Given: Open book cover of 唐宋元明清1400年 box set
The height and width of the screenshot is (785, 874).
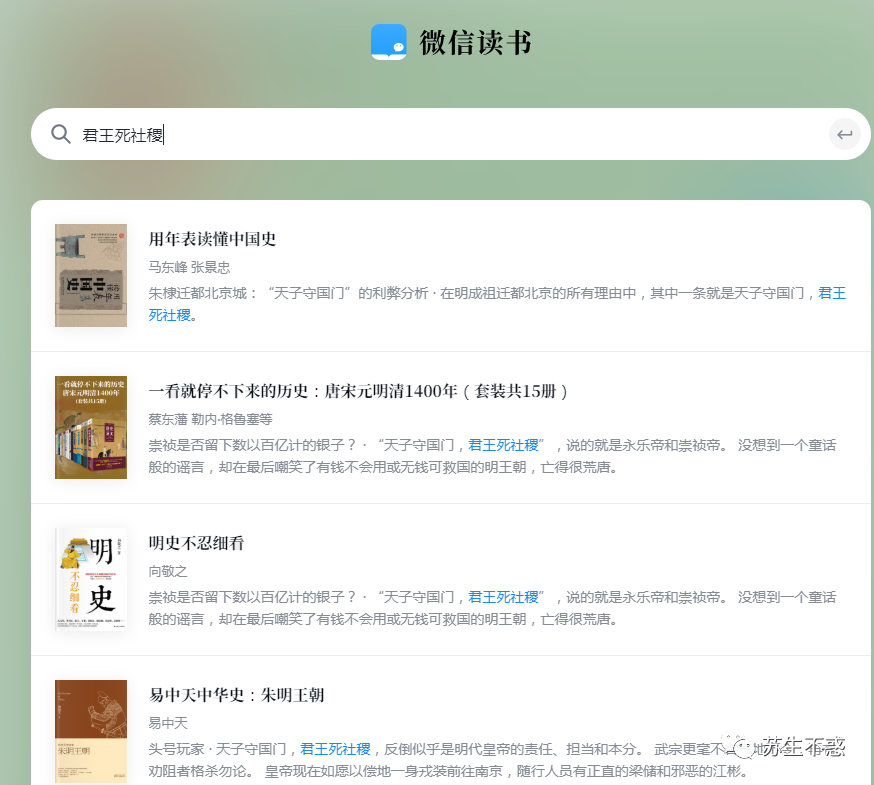Looking at the screenshot, I should tap(91, 427).
